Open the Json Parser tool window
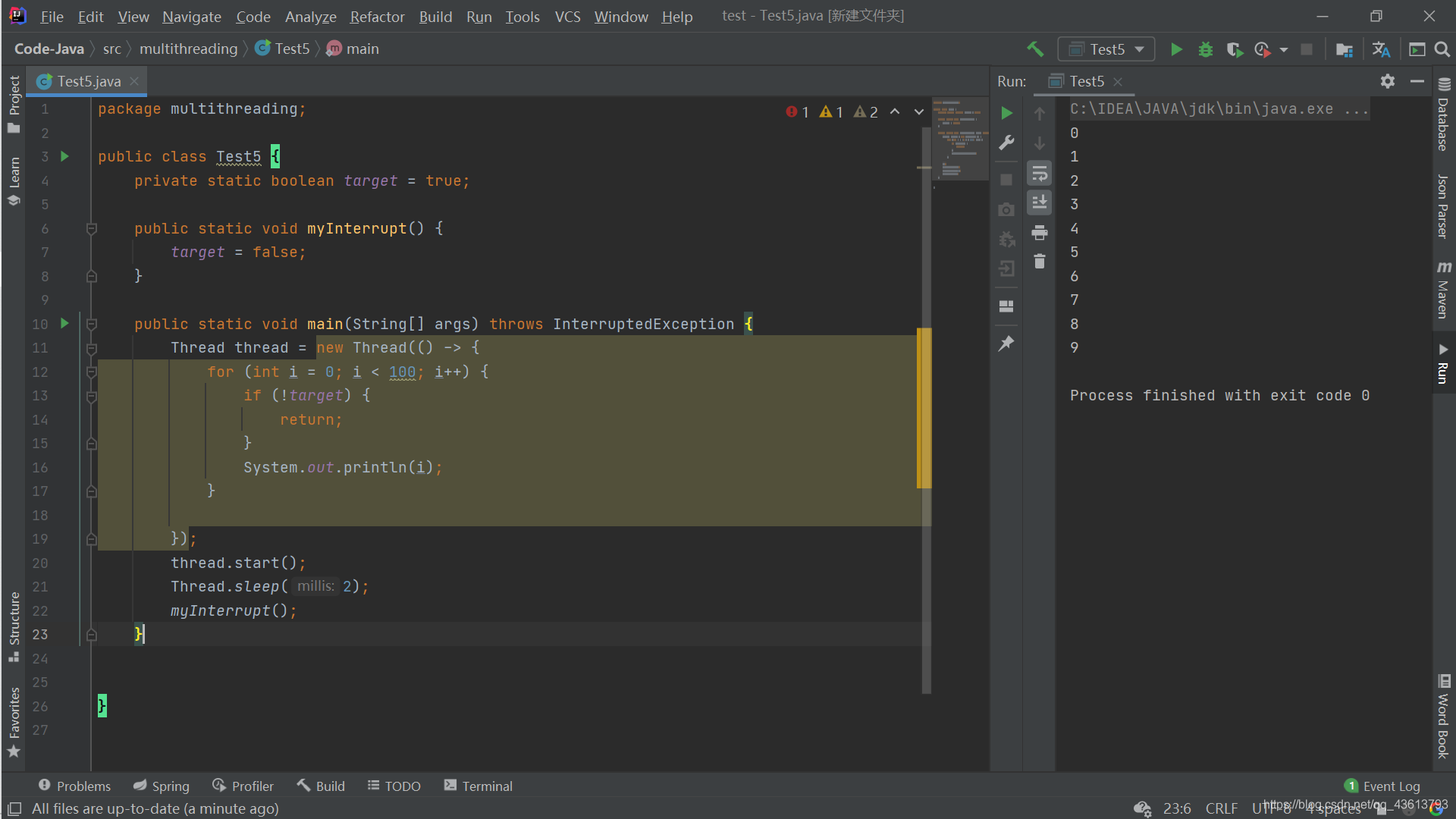Image resolution: width=1456 pixels, height=819 pixels. 1443,206
